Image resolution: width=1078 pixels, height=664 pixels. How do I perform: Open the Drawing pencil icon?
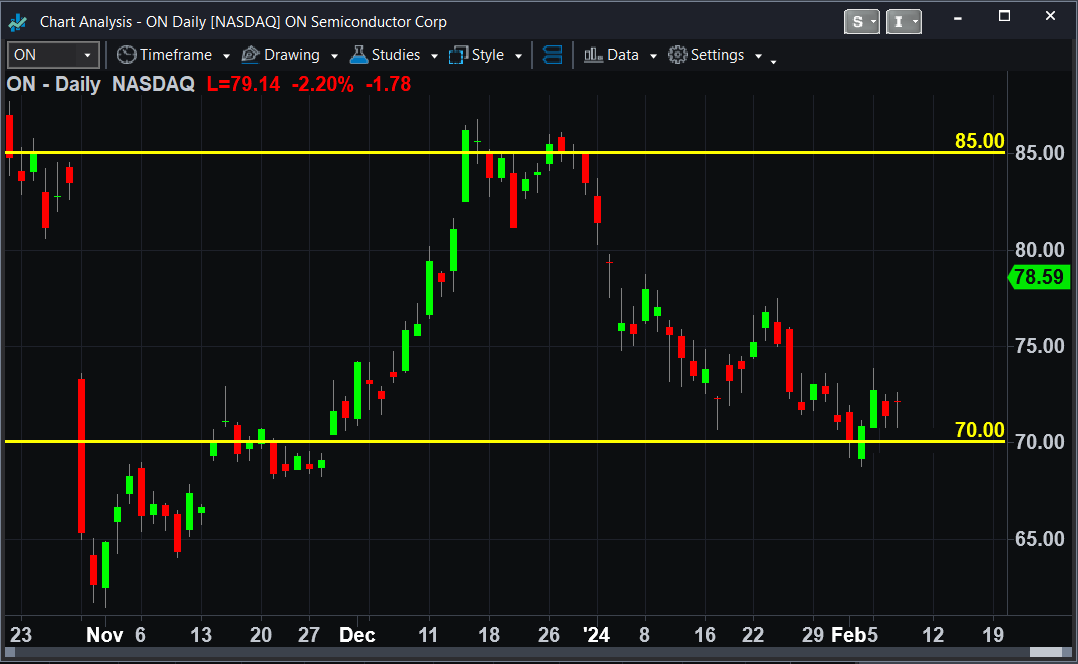tap(250, 54)
